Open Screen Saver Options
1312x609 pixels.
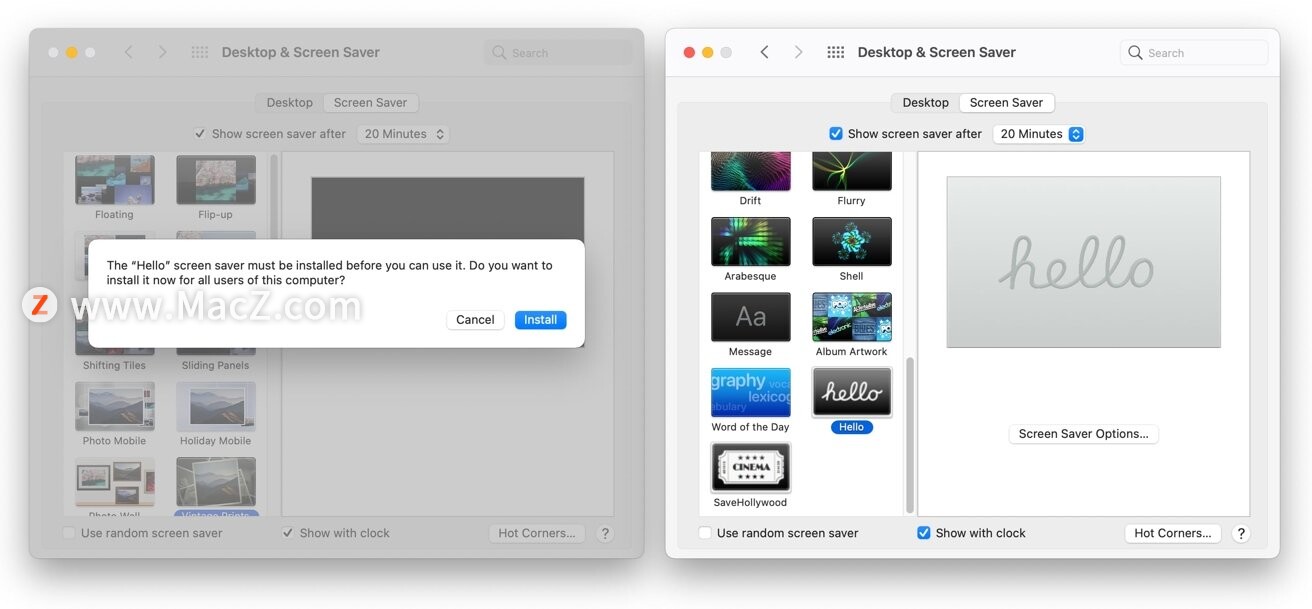(x=1083, y=434)
